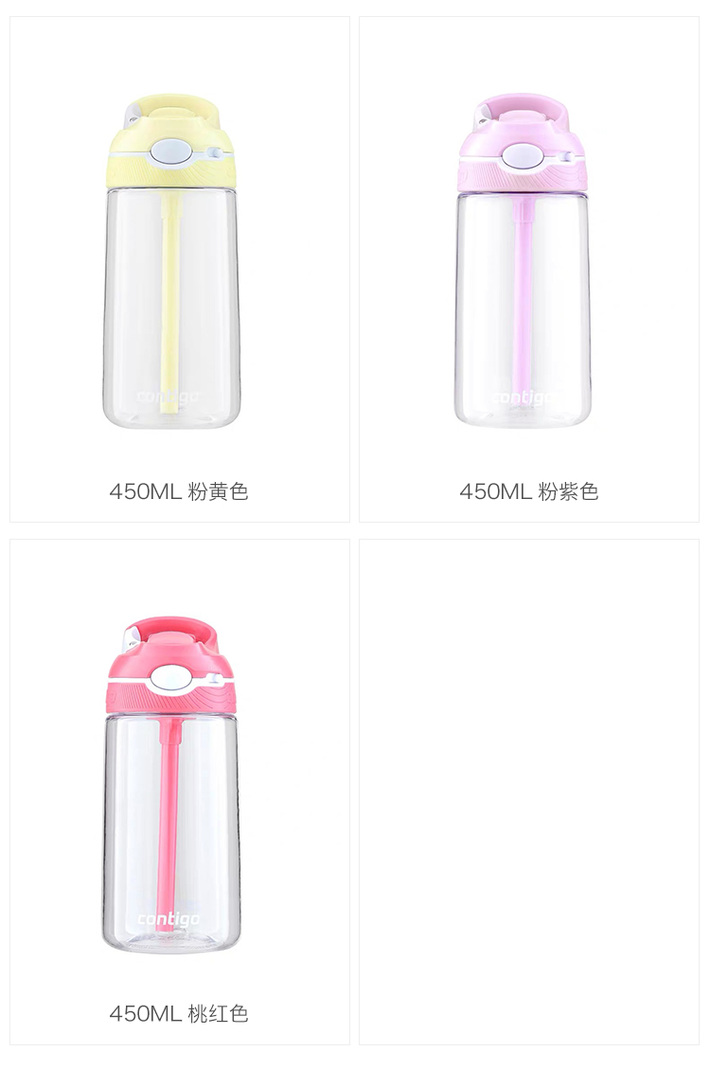
Task: Click the yellow bottle's lid band
Action: 171,171
